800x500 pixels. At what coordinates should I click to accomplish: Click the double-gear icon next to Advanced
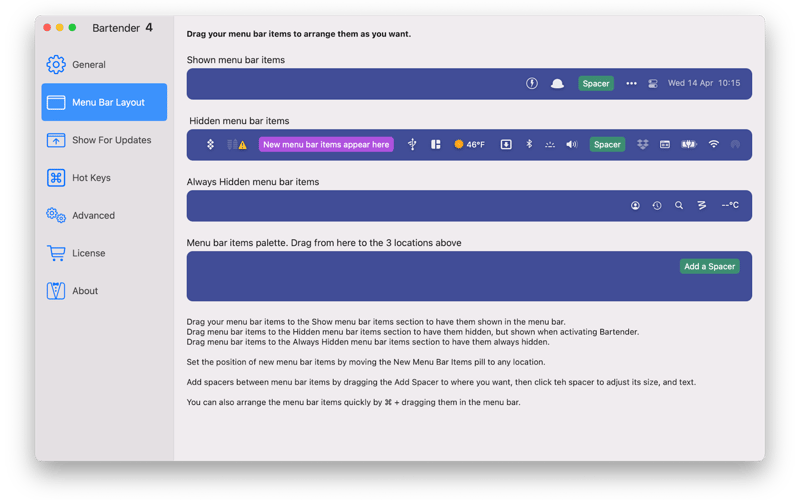[56, 215]
